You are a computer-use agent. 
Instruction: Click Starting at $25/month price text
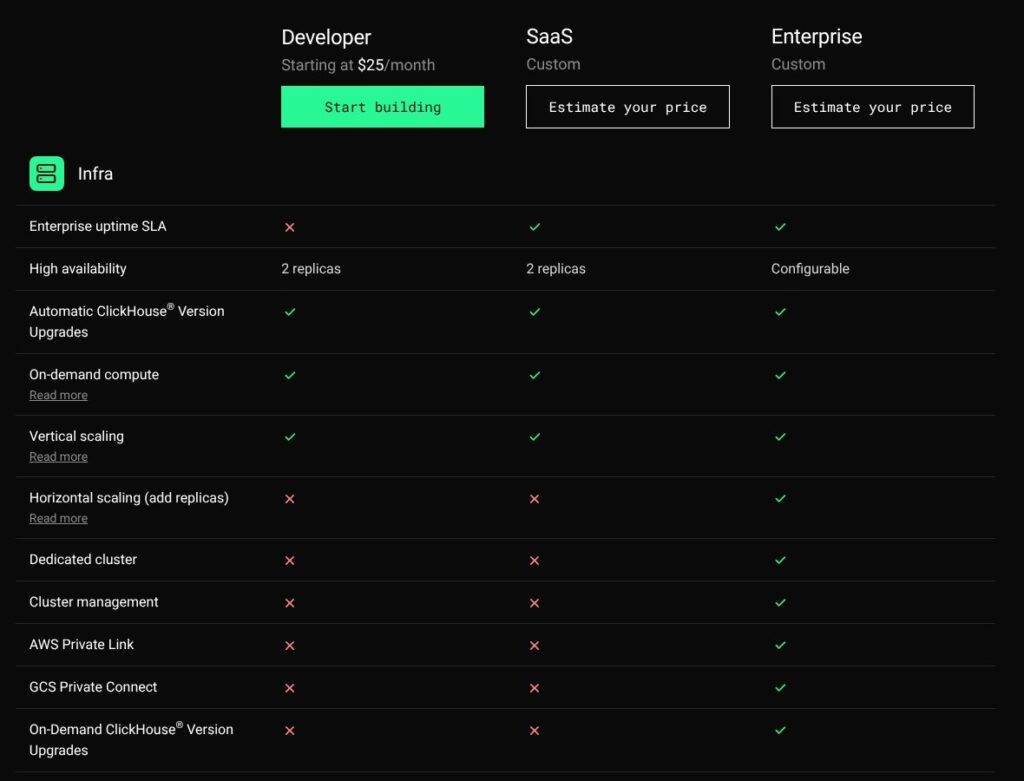click(x=358, y=65)
